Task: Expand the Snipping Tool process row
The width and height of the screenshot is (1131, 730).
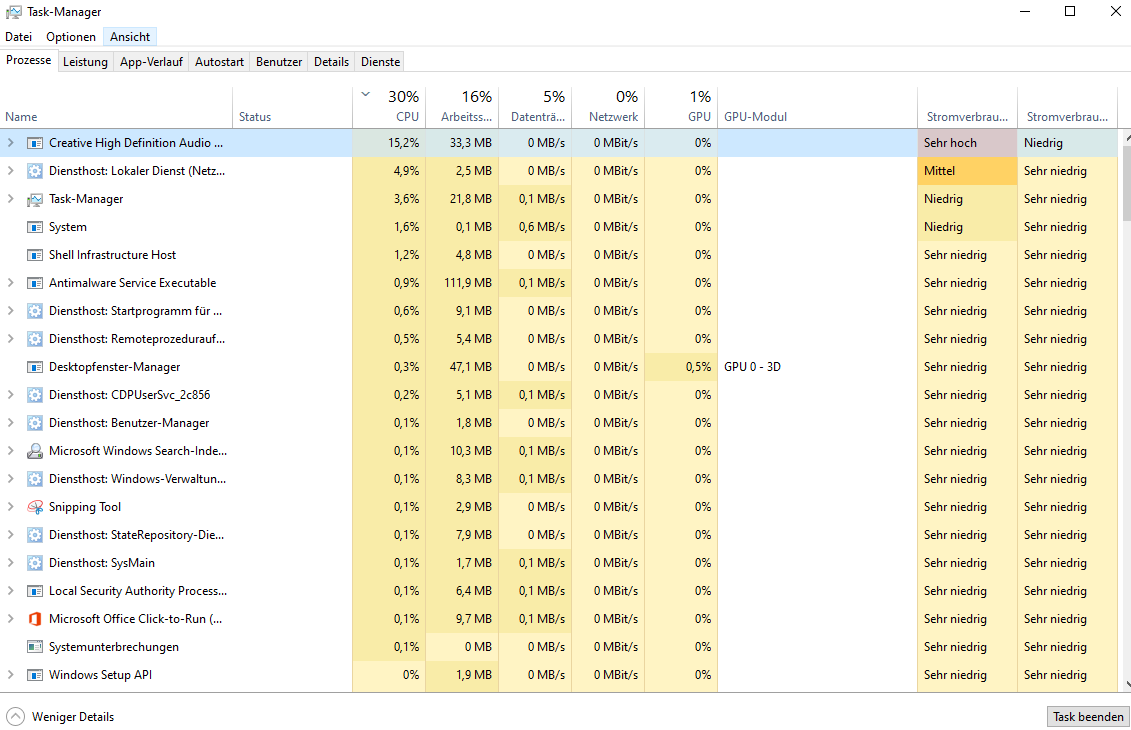Action: tap(10, 507)
